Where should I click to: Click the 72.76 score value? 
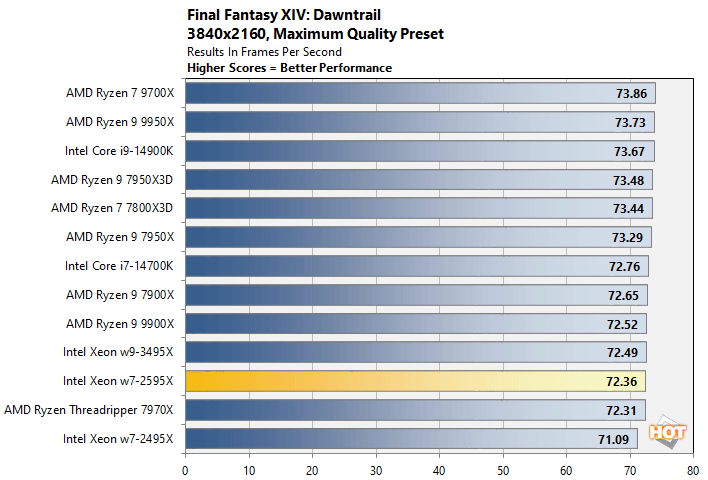[x=624, y=267]
